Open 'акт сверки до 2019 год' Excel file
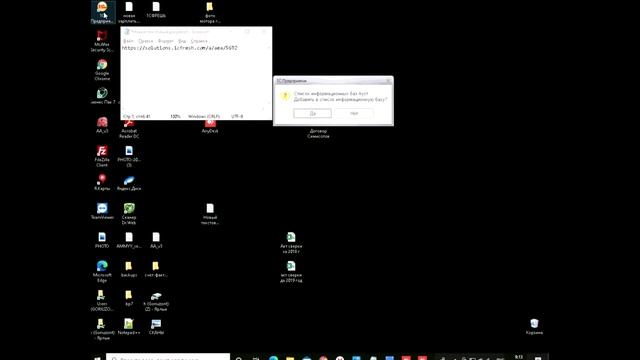 [x=291, y=271]
